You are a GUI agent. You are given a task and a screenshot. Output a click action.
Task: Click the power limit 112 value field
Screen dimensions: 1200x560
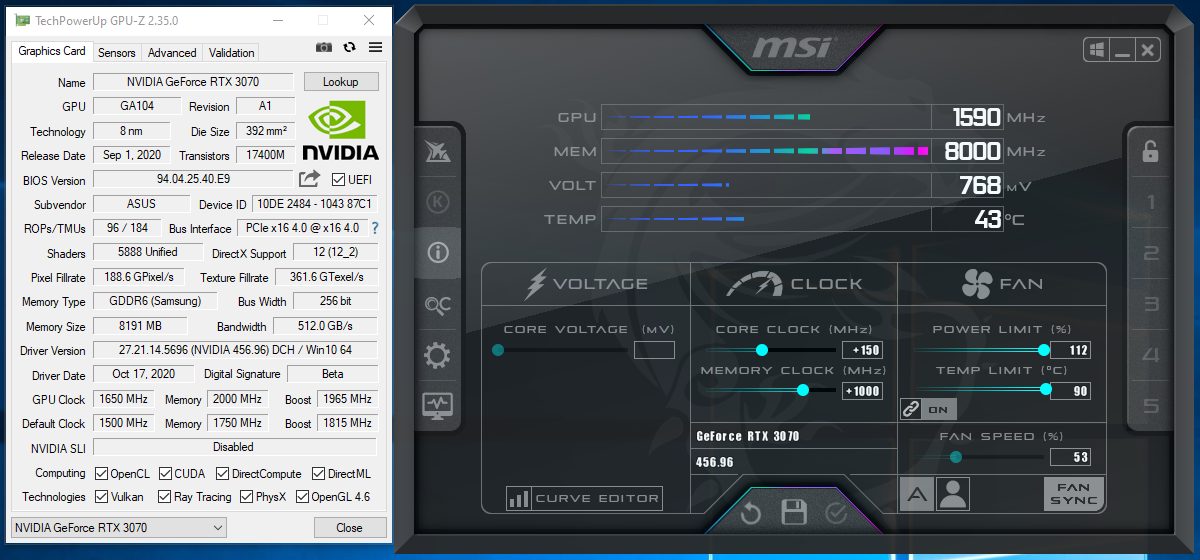(x=1070, y=350)
